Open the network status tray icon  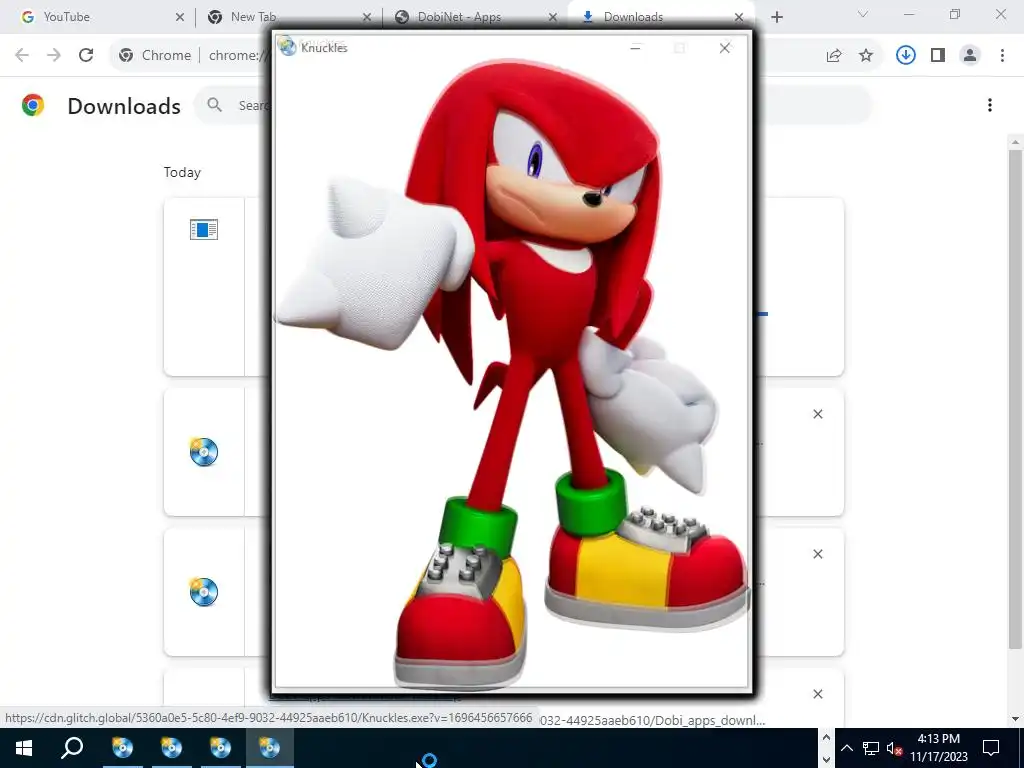871,748
